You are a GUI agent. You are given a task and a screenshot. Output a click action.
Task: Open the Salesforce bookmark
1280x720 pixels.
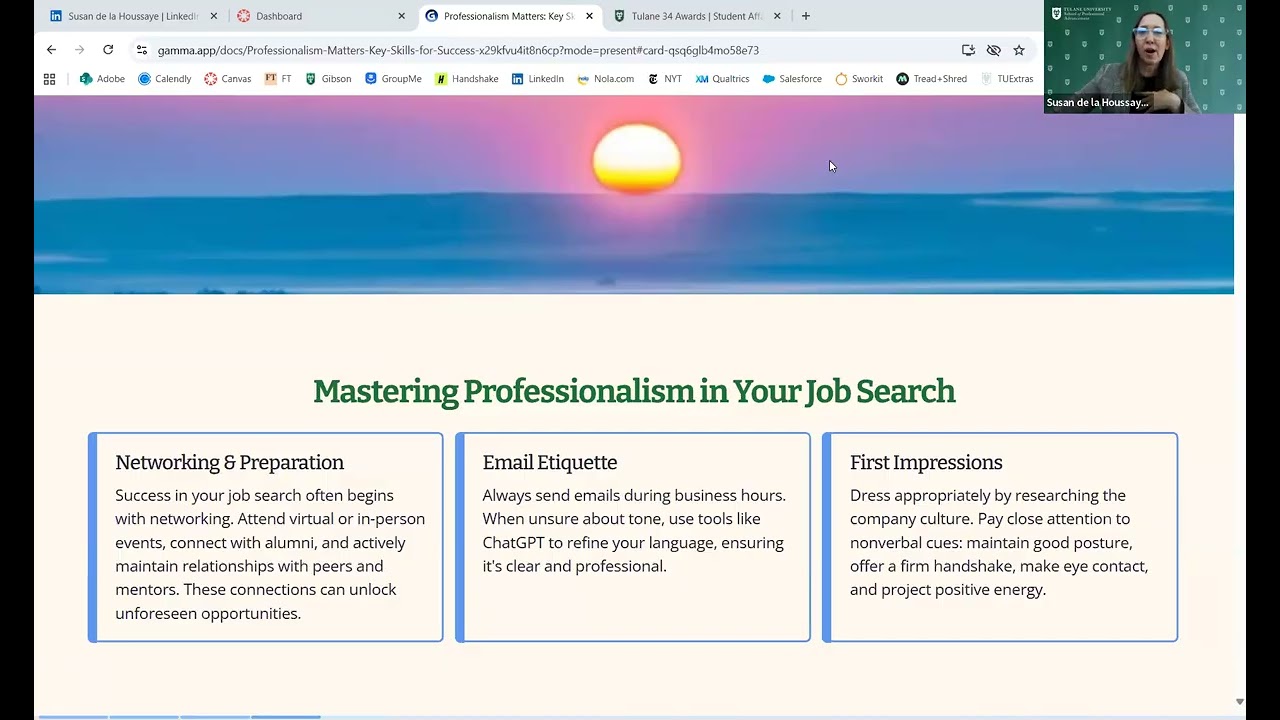click(792, 79)
